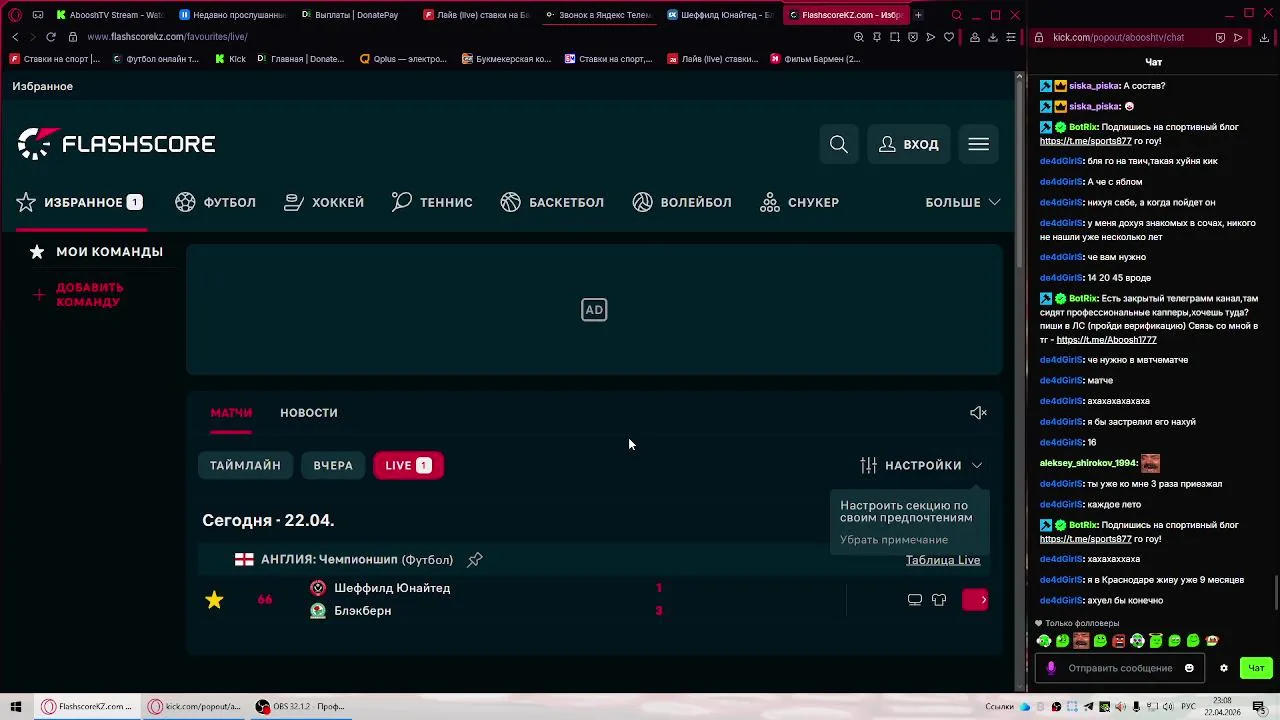Select the red angry face emote

(x=1118, y=641)
